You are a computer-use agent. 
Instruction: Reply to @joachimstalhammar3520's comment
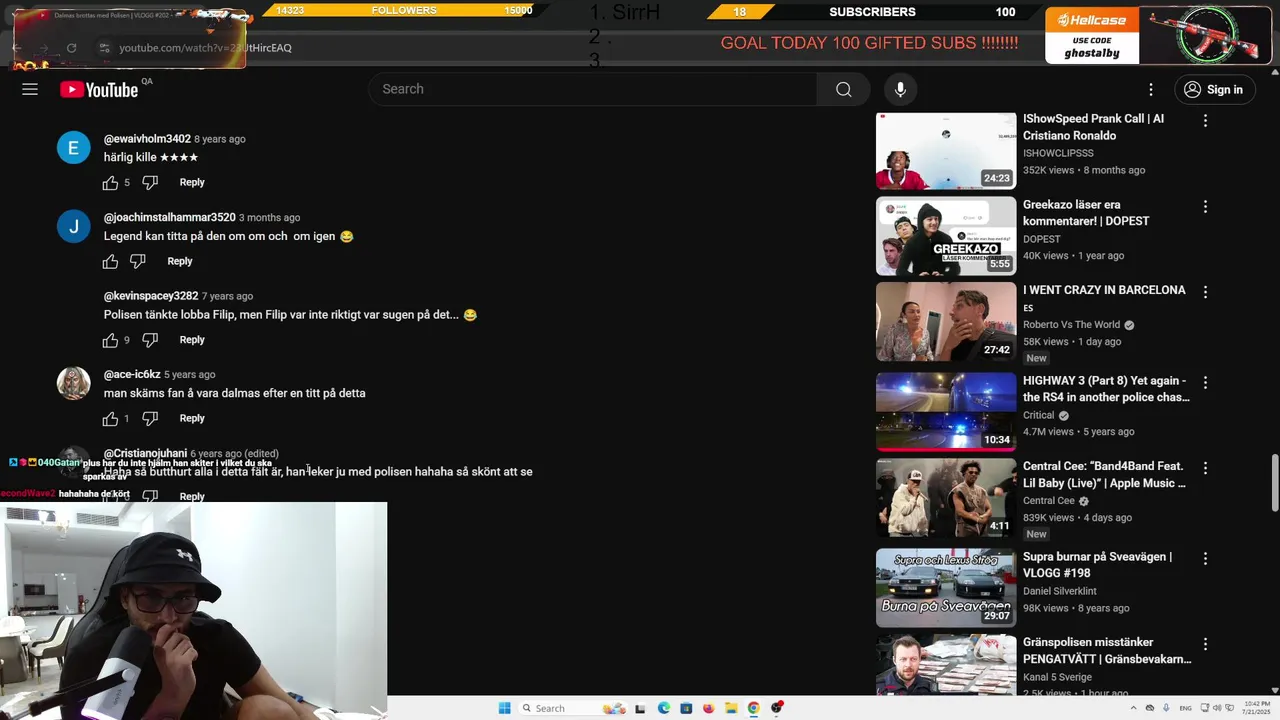pos(180,261)
